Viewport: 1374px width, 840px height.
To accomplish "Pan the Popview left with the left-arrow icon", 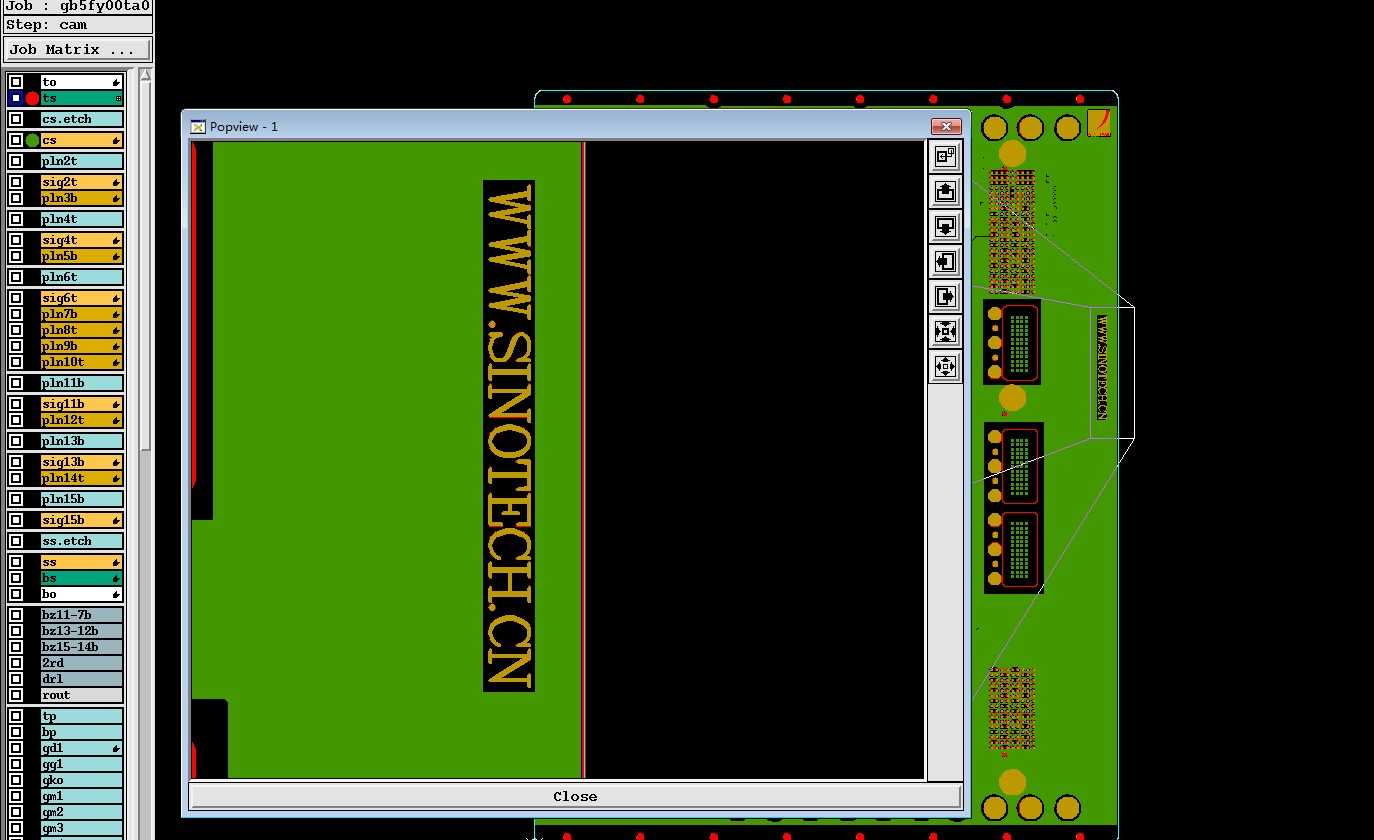I will pos(945,261).
